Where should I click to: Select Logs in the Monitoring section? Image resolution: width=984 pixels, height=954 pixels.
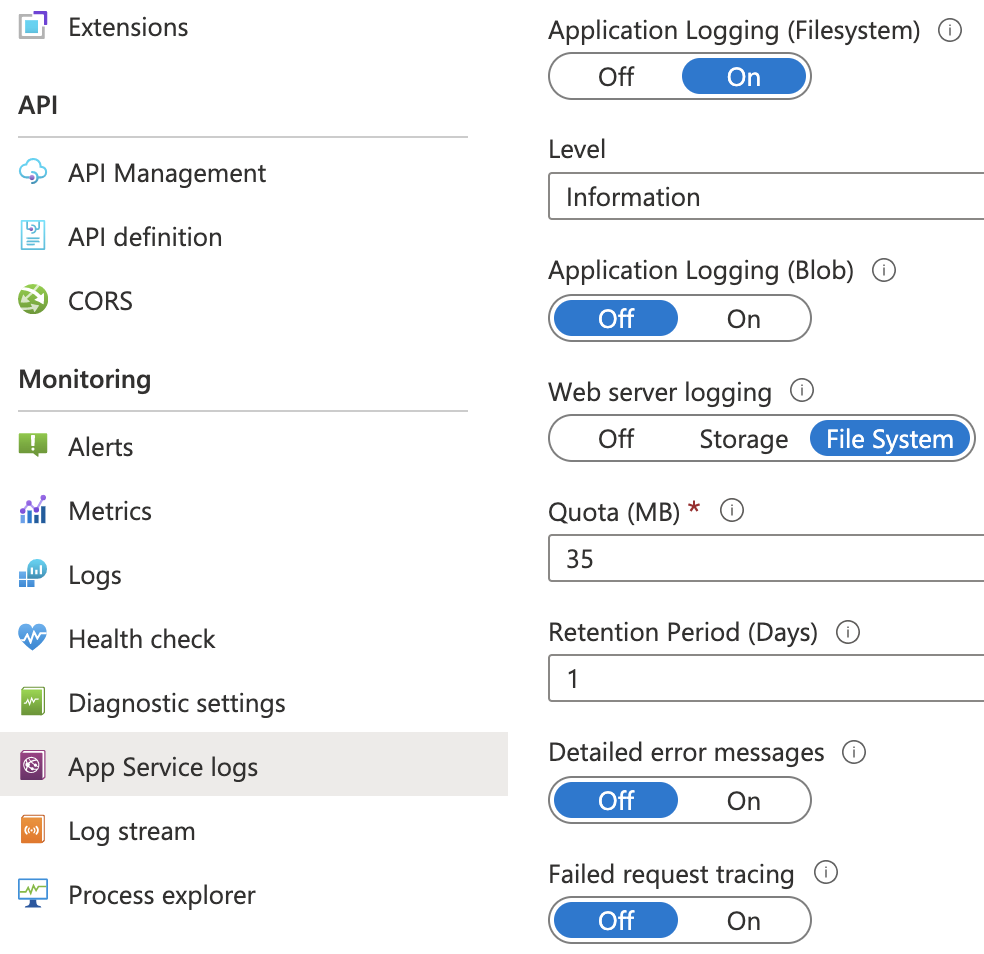95,575
